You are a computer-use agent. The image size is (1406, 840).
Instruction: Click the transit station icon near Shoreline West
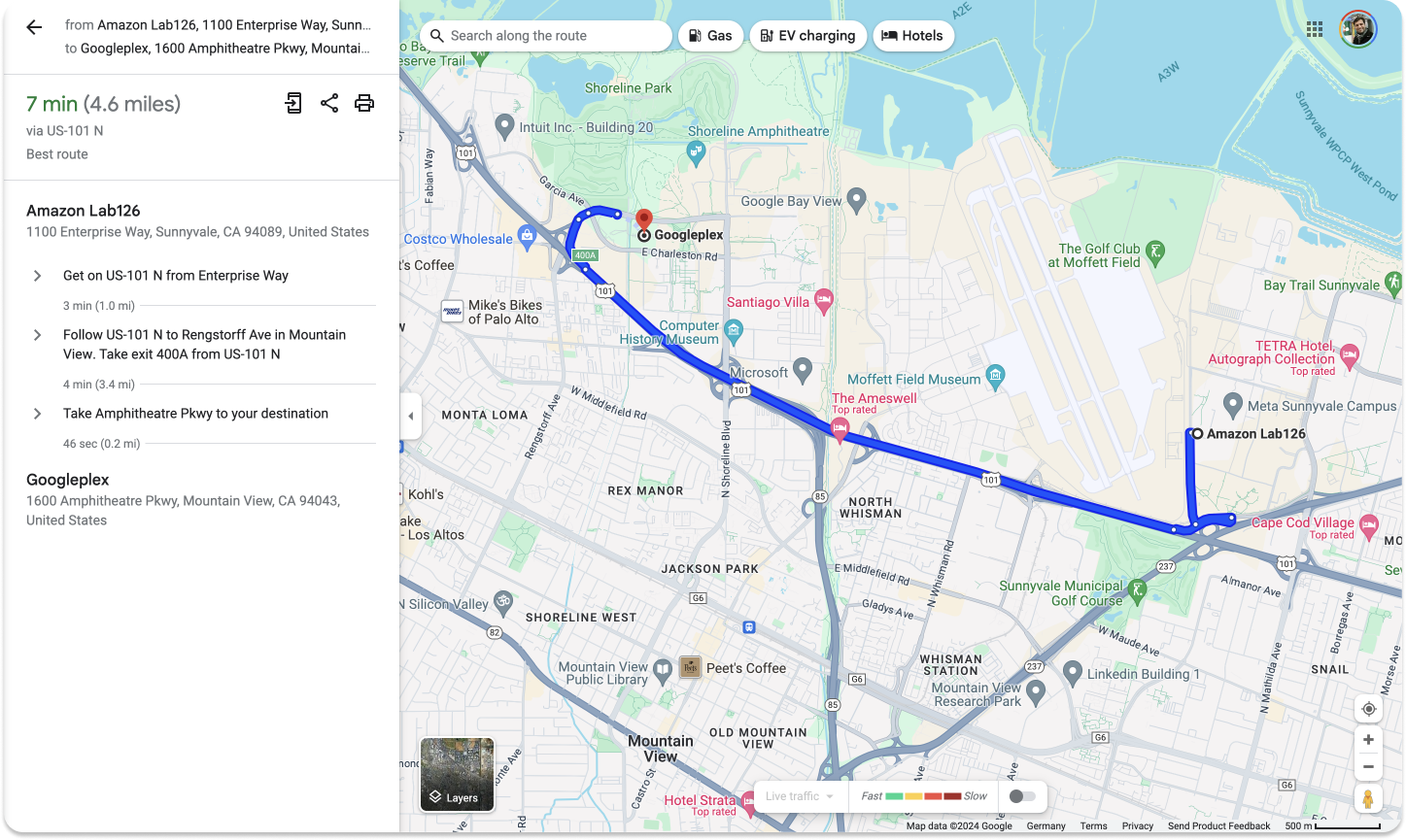click(748, 627)
